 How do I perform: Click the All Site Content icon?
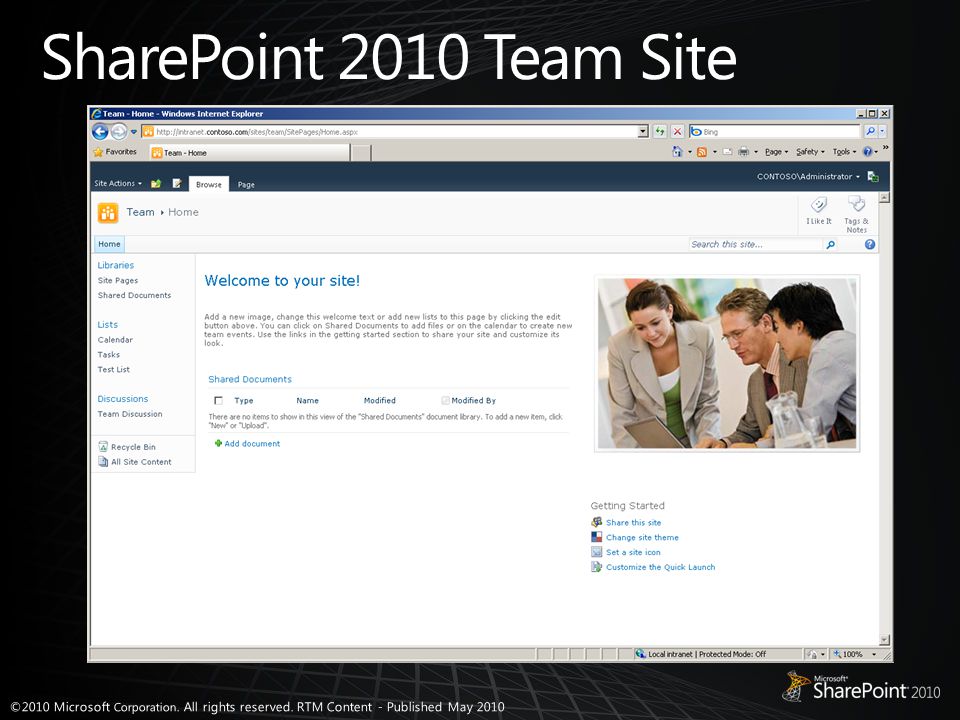coord(103,462)
